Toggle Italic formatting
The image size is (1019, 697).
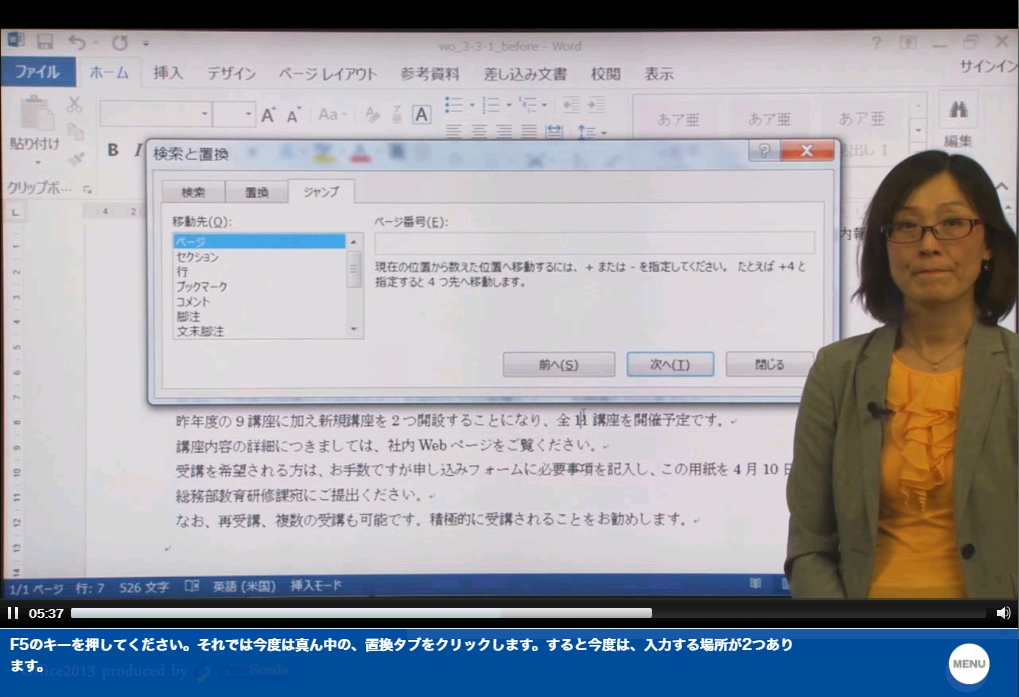click(x=138, y=150)
